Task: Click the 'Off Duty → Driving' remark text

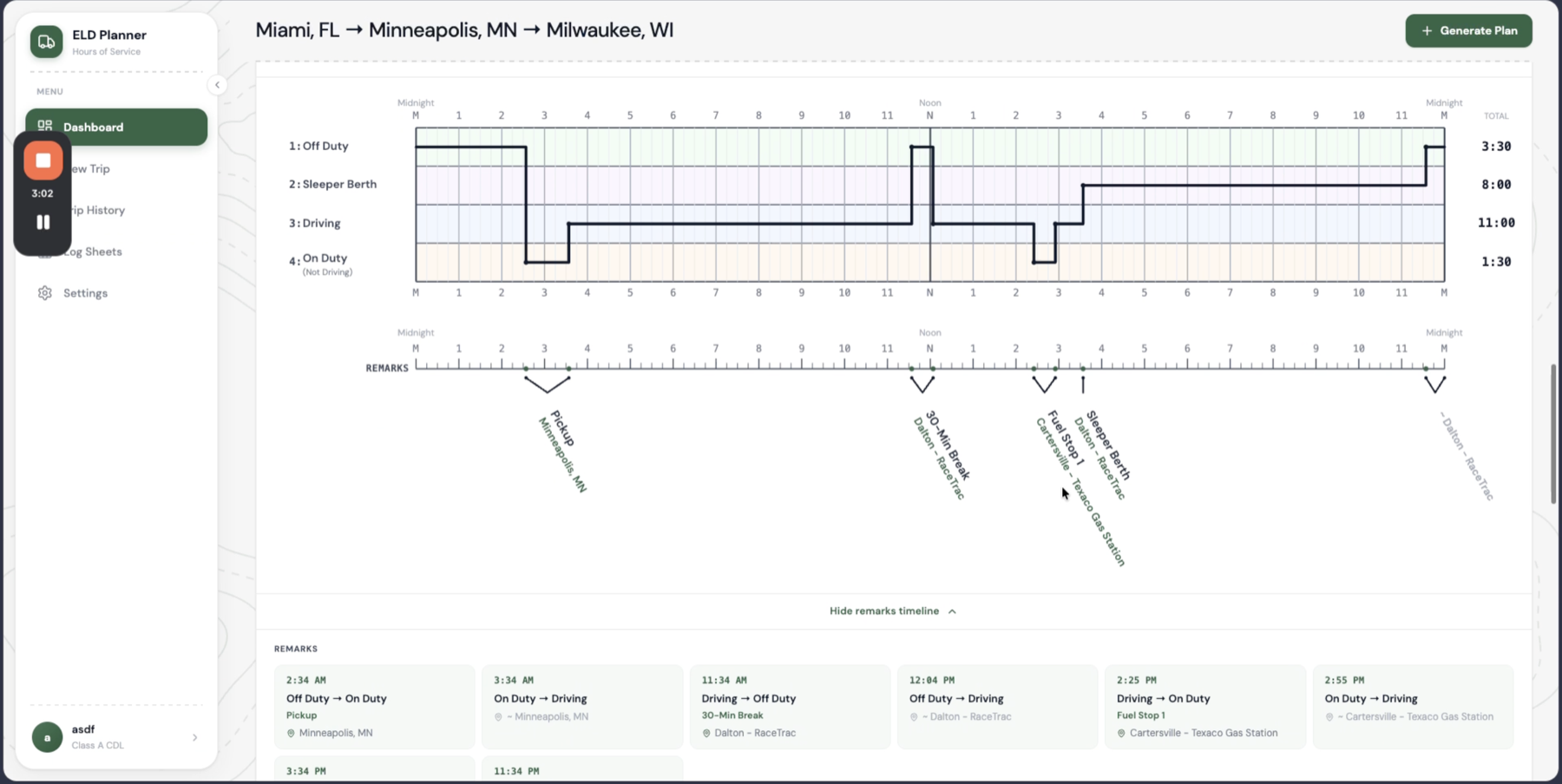Action: point(956,699)
